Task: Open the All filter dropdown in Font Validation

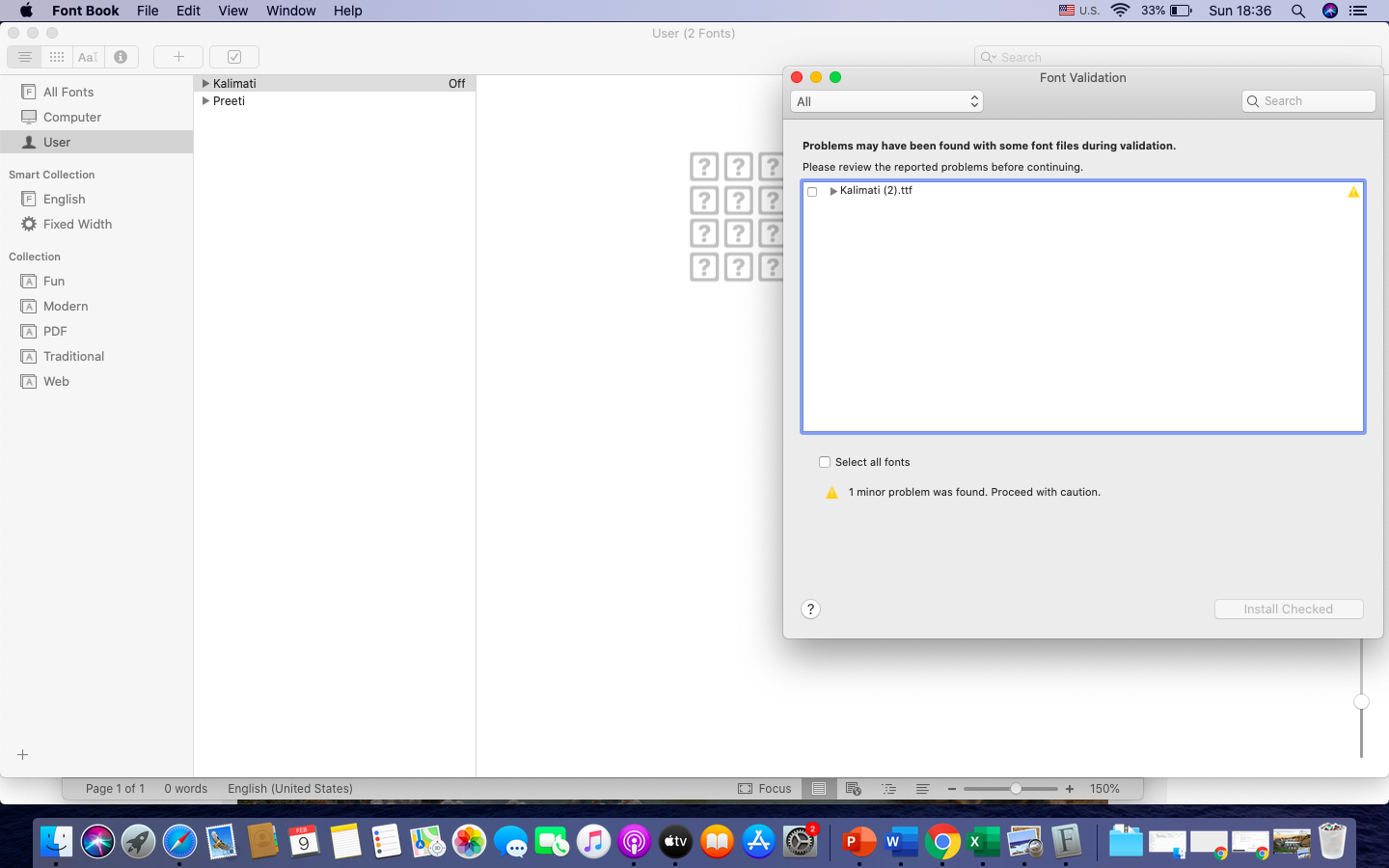Action: point(887,101)
